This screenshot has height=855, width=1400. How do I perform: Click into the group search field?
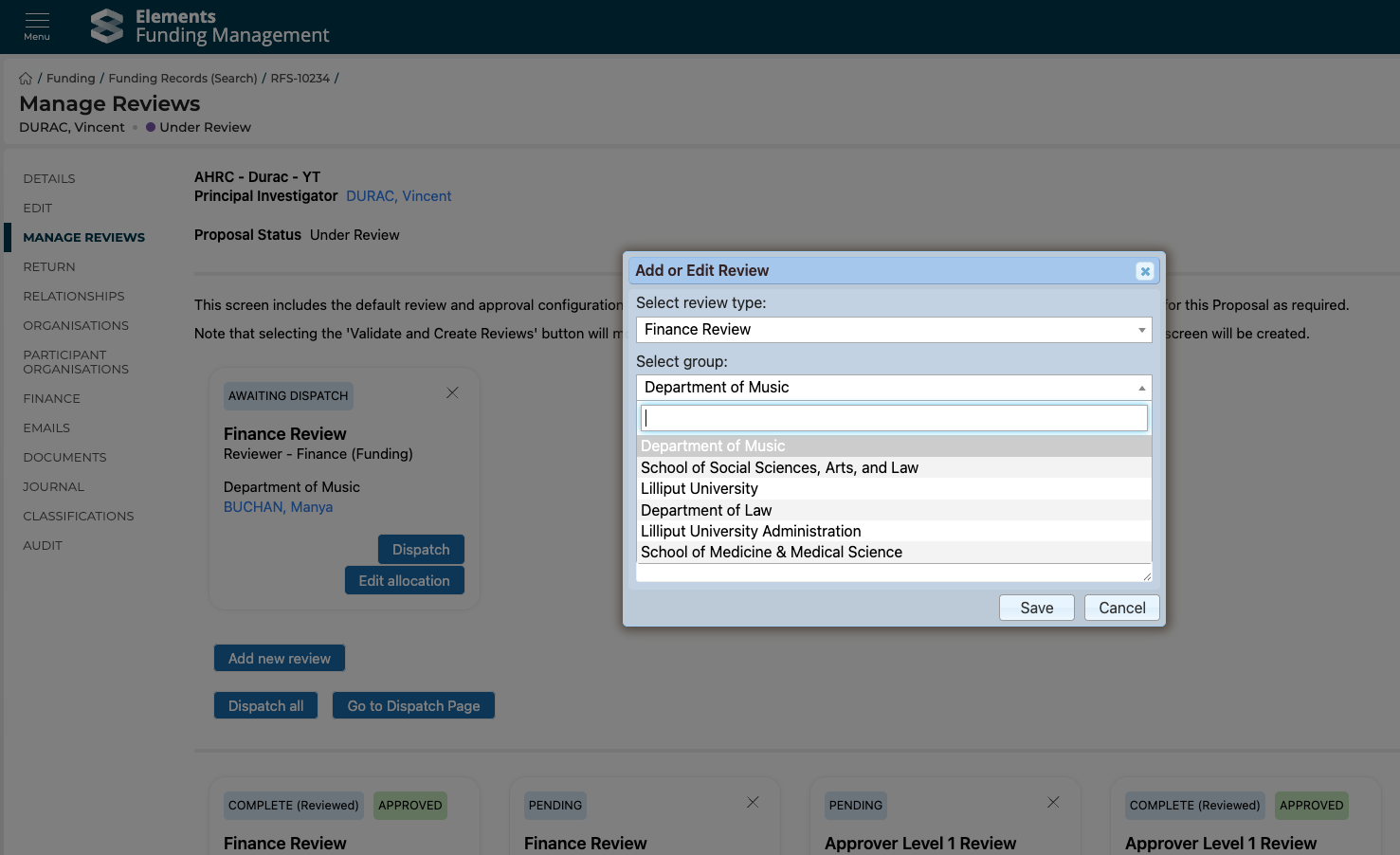pyautogui.click(x=893, y=418)
